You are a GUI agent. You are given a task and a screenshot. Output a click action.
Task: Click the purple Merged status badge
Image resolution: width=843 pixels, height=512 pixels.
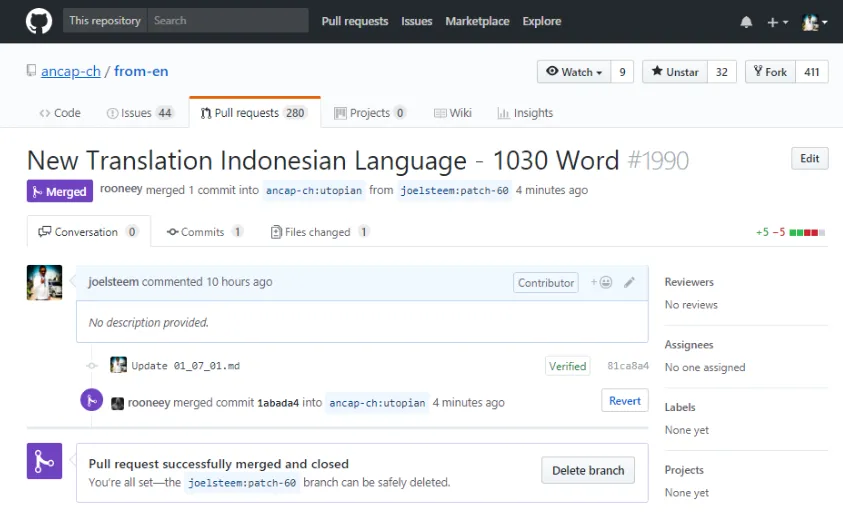pyautogui.click(x=60, y=191)
